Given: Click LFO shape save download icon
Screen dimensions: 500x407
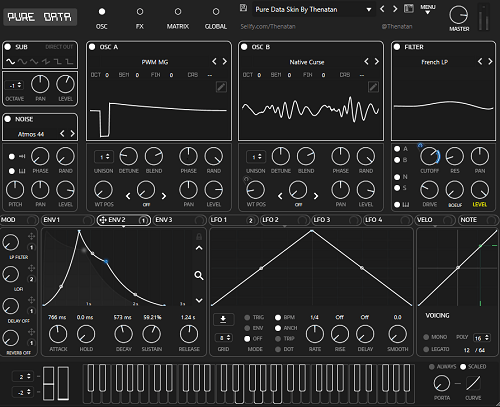Looking at the screenshot, I should point(223,319).
